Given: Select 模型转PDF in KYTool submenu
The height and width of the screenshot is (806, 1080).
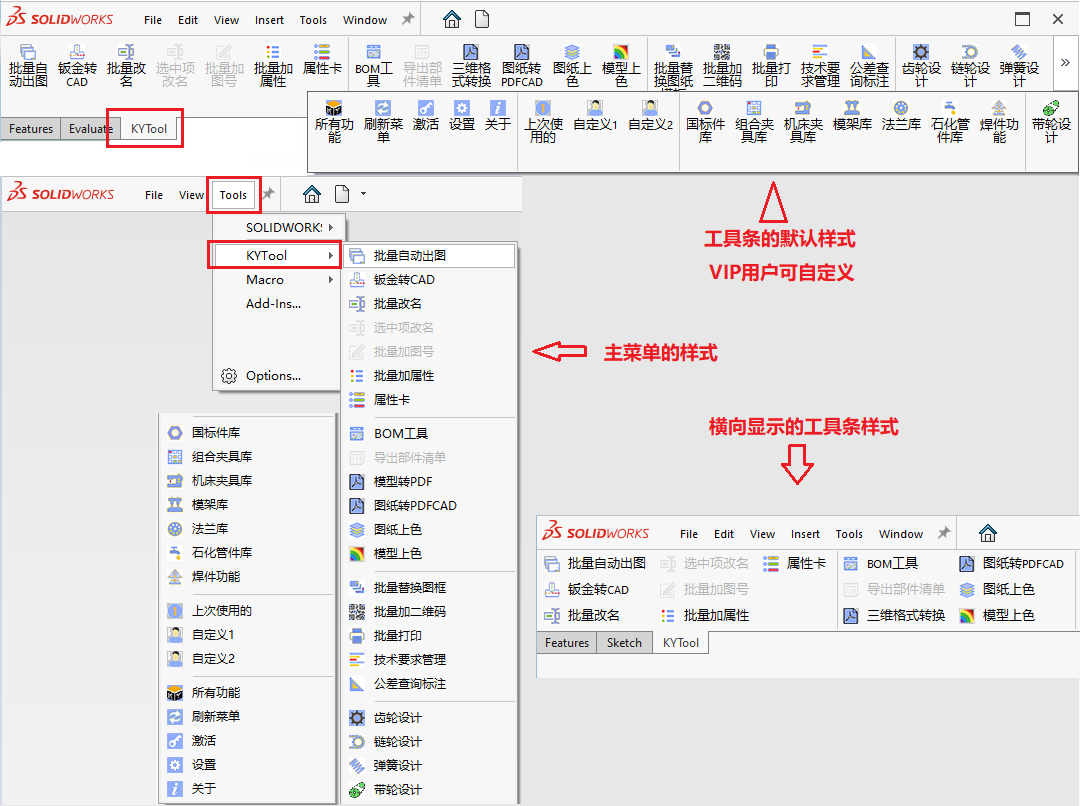Looking at the screenshot, I should [429, 482].
